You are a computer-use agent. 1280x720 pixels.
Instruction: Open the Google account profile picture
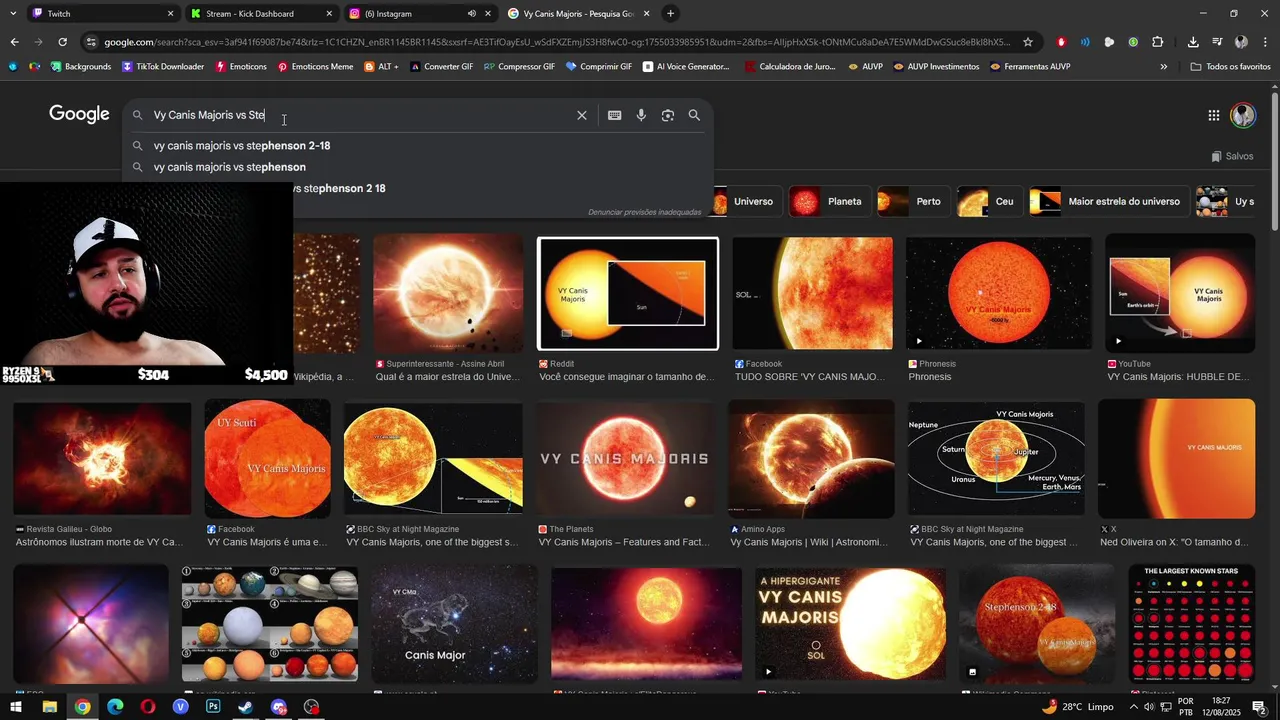(1243, 115)
